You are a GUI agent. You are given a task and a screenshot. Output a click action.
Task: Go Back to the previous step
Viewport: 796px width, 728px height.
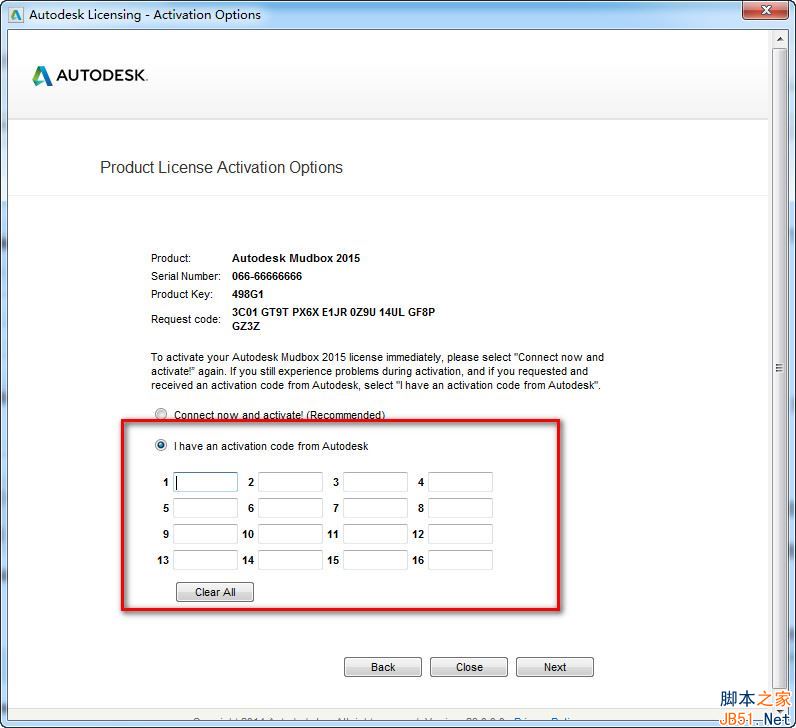(383, 667)
